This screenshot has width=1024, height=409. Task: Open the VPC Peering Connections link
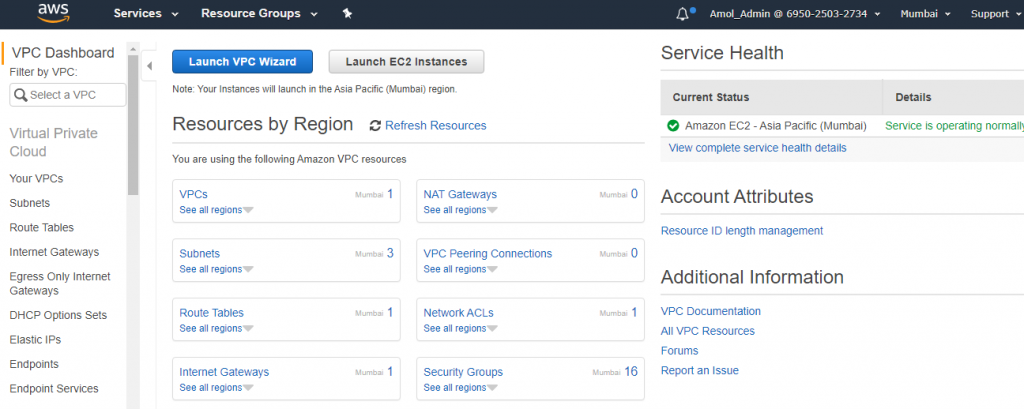pyautogui.click(x=488, y=254)
